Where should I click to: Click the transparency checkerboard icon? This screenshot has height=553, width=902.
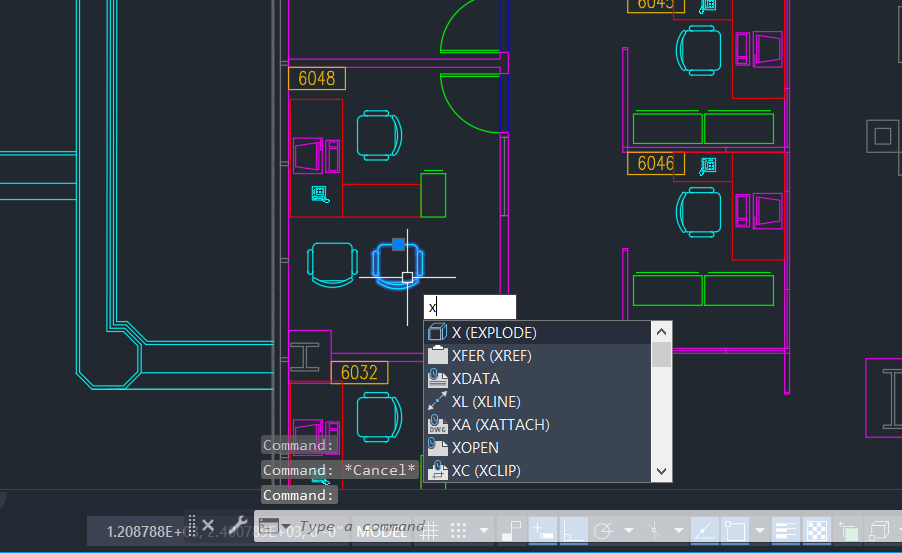(x=817, y=530)
